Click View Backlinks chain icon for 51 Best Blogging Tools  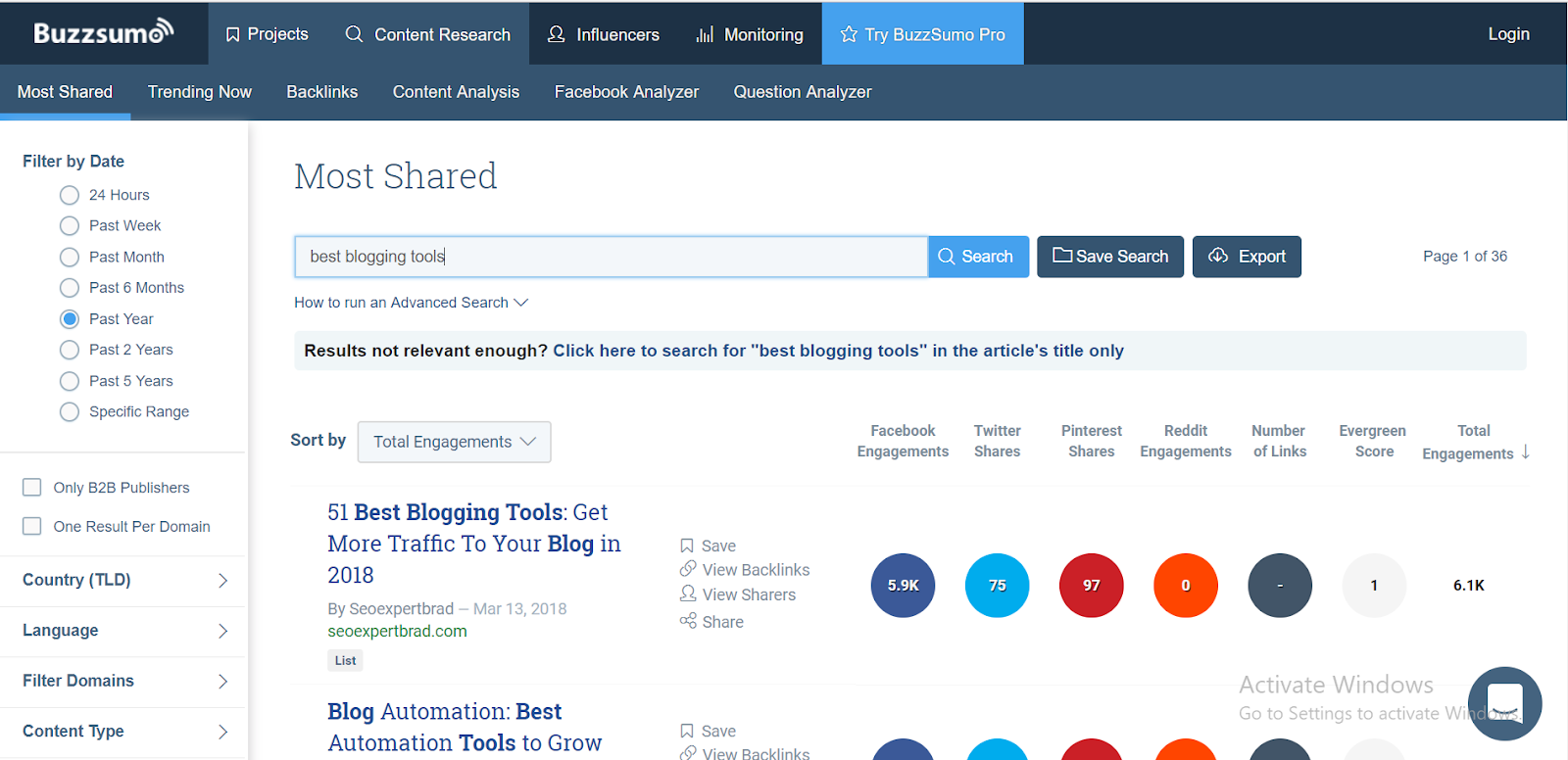coord(688,569)
